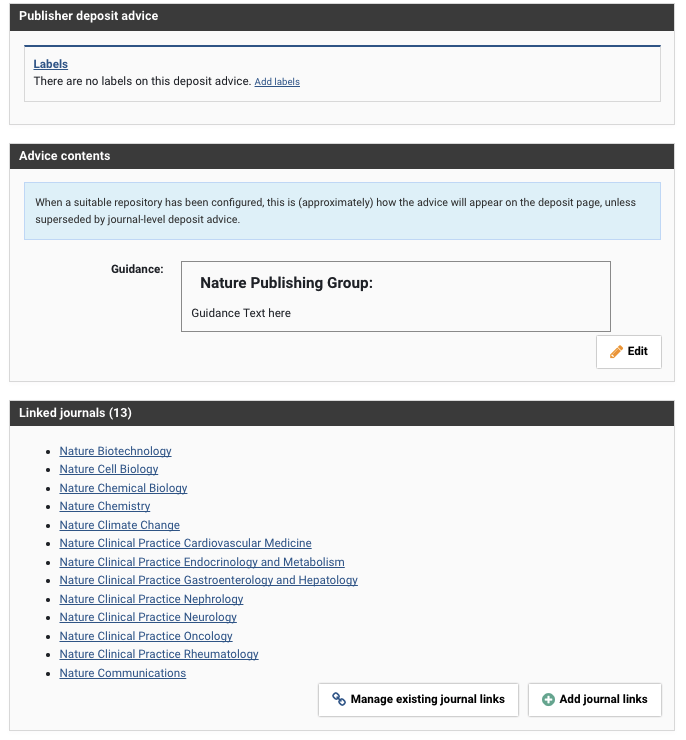Open the Labels heading link

(51, 64)
